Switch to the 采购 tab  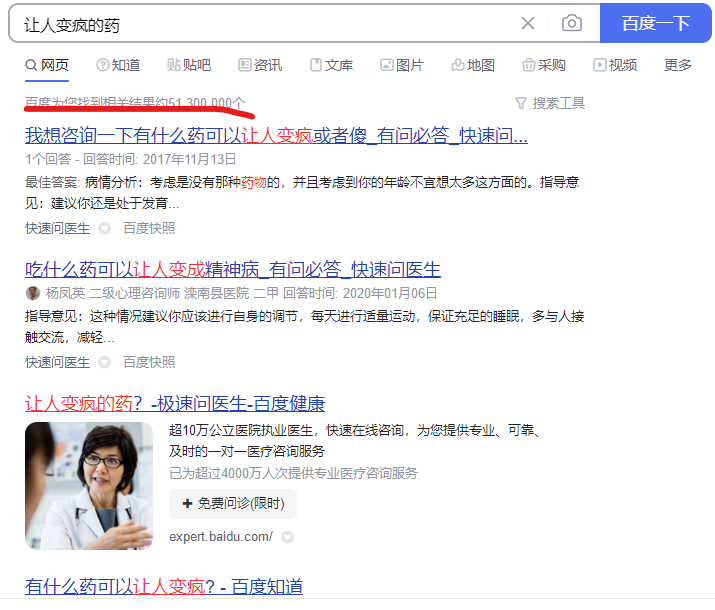click(x=544, y=65)
